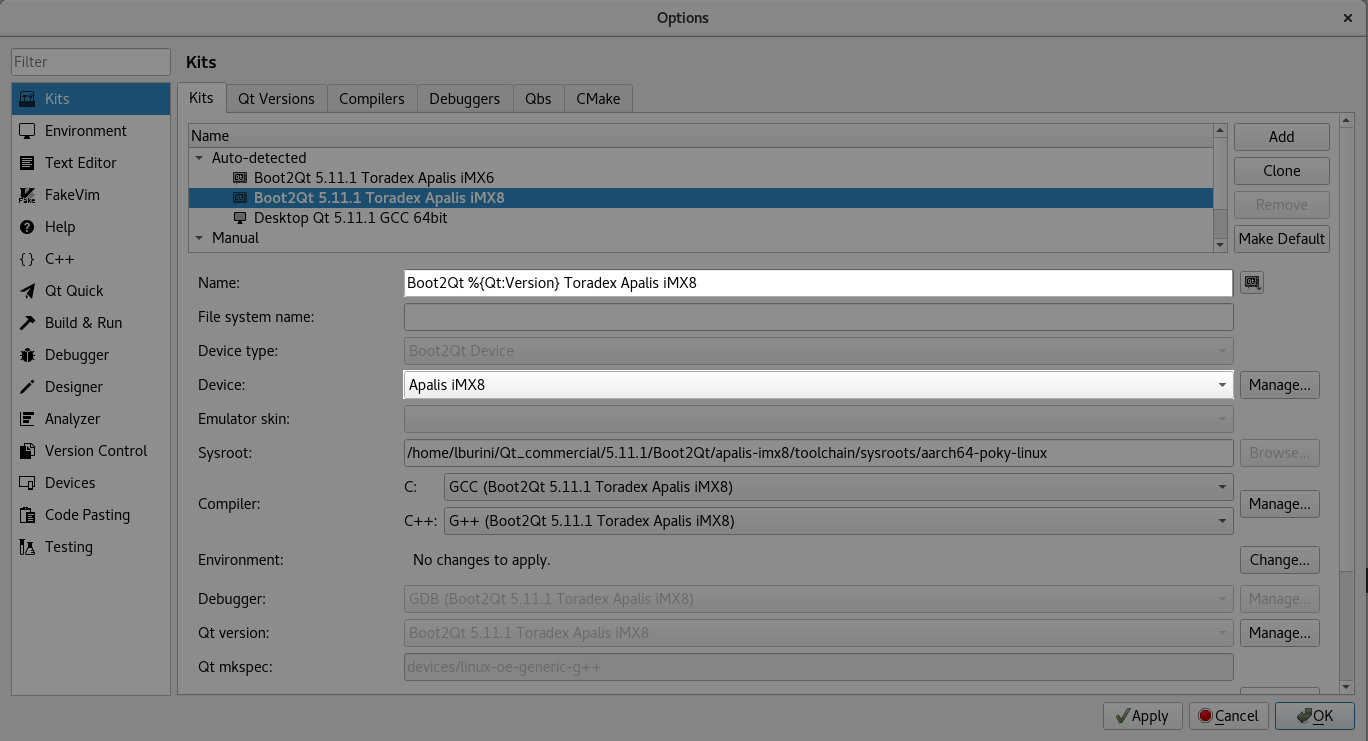Click the kit list scrollbar down arrow
This screenshot has height=741, width=1368.
(x=1220, y=245)
